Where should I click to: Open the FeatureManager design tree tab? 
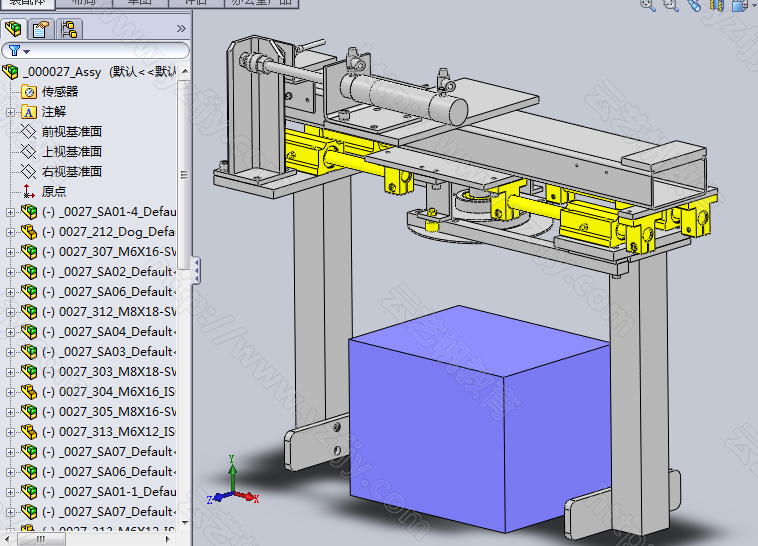(x=14, y=29)
